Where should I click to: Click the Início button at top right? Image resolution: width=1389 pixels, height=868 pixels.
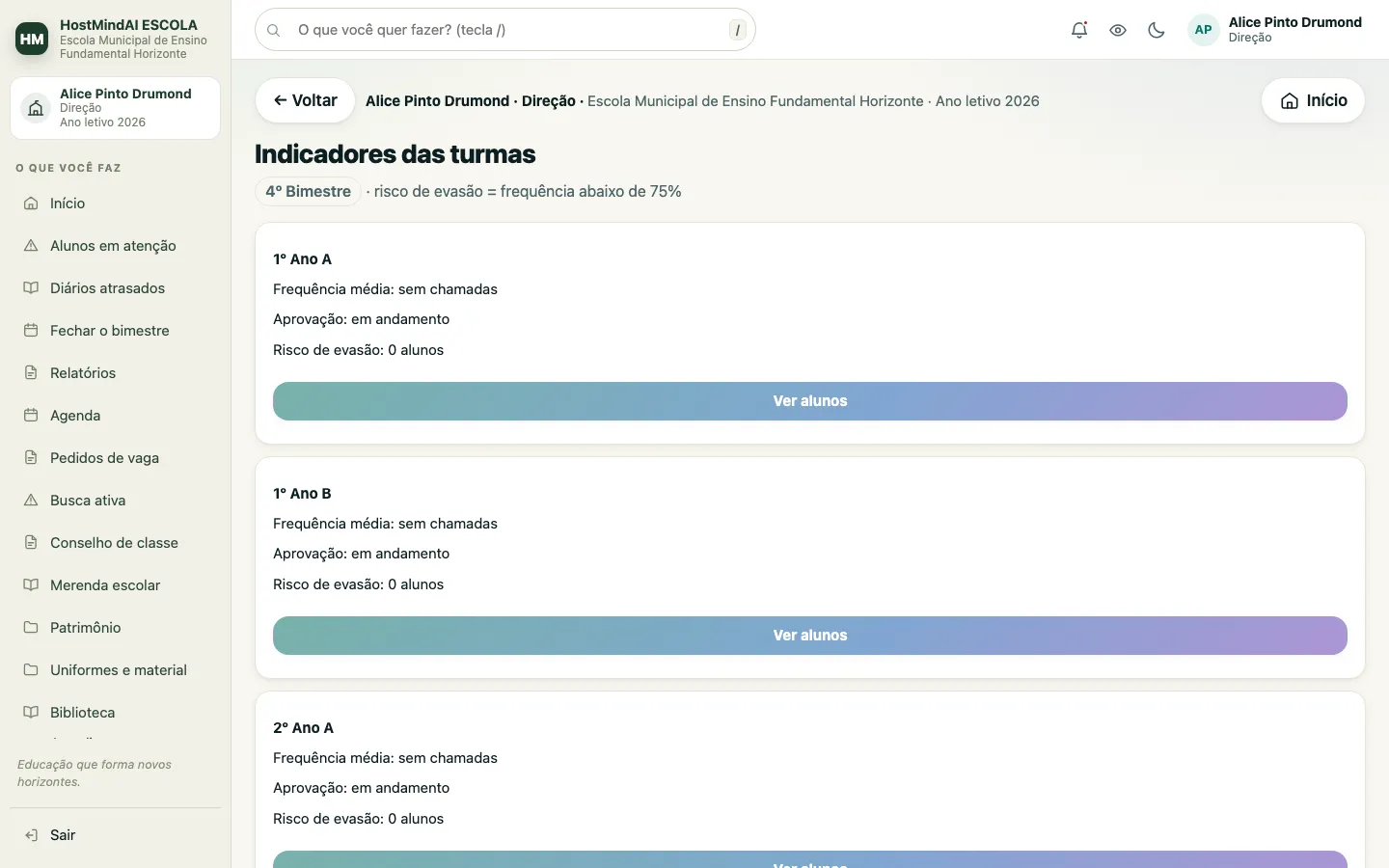coord(1313,100)
